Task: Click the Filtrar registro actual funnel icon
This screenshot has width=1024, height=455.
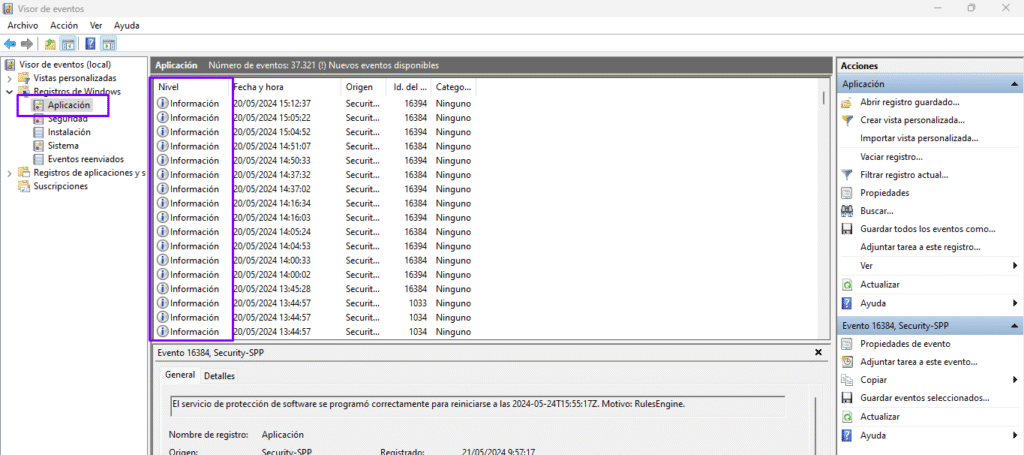Action: pyautogui.click(x=847, y=175)
